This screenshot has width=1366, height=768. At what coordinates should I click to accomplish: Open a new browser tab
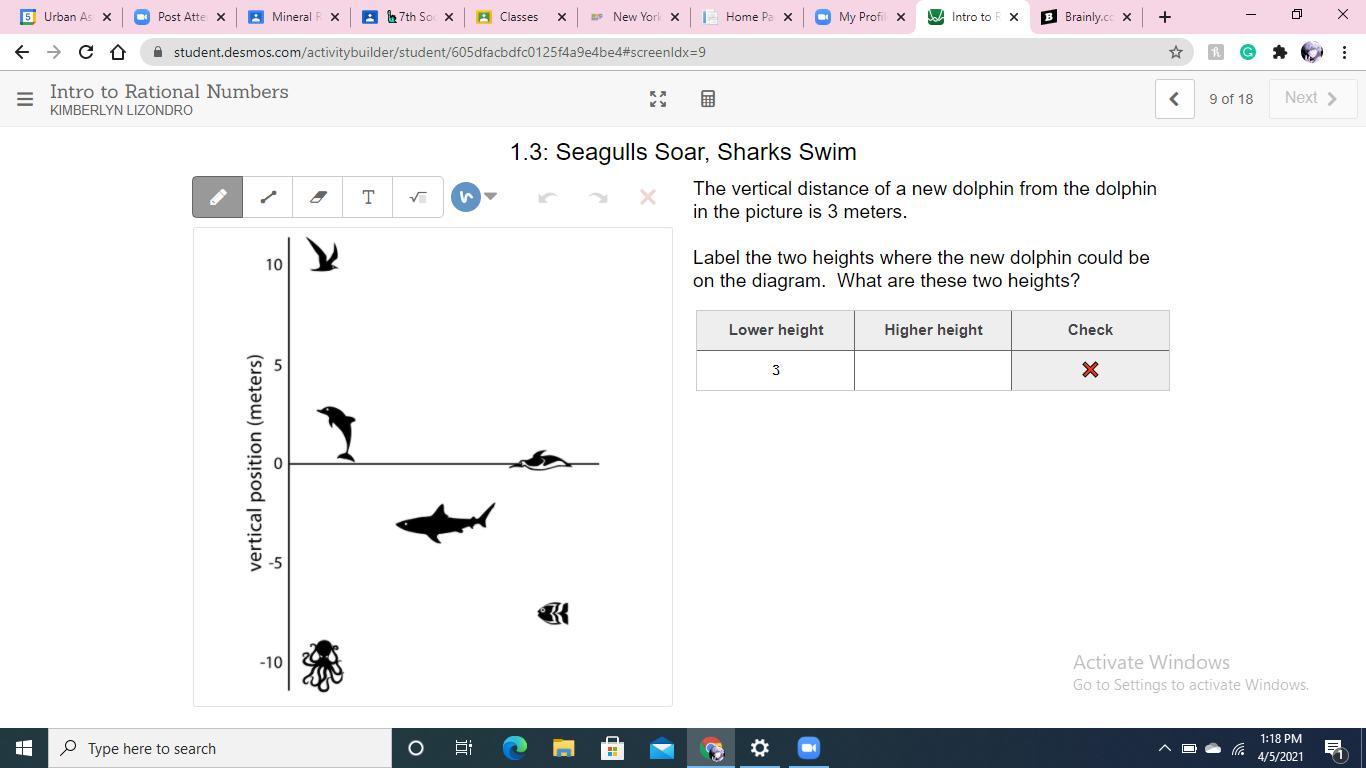pos(1165,17)
